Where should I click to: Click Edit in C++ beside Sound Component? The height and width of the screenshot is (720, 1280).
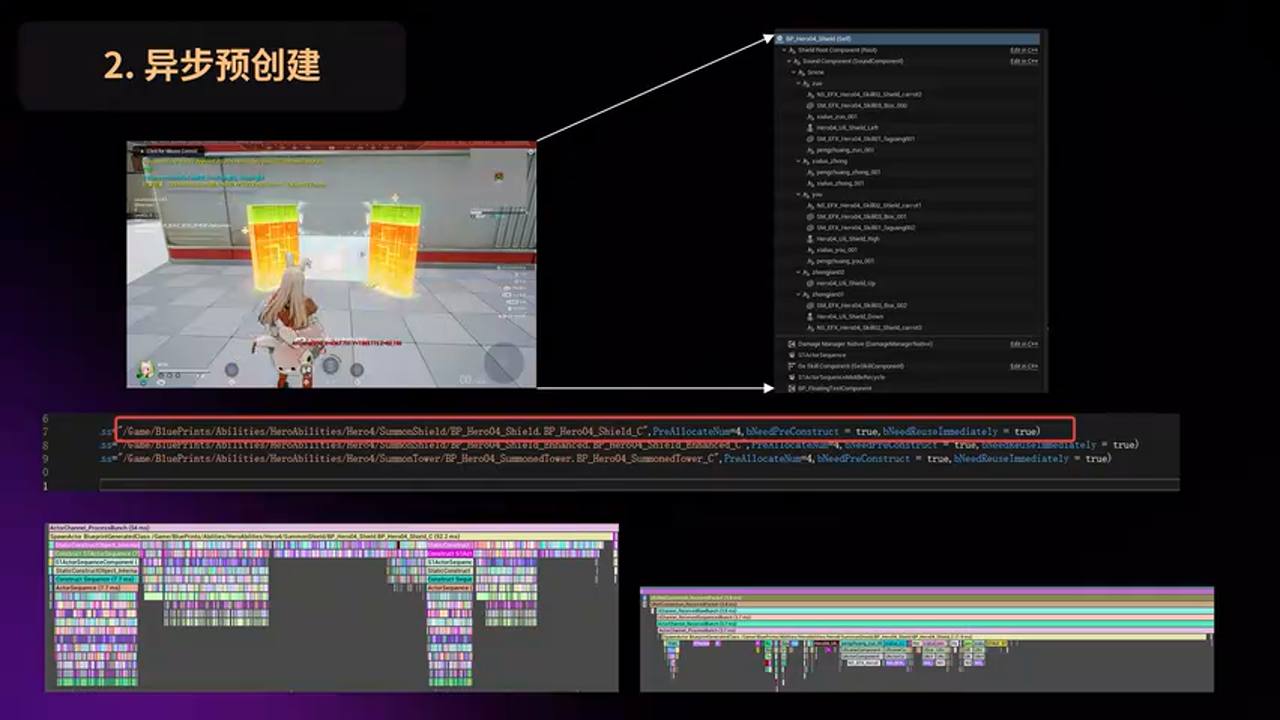tap(1024, 61)
